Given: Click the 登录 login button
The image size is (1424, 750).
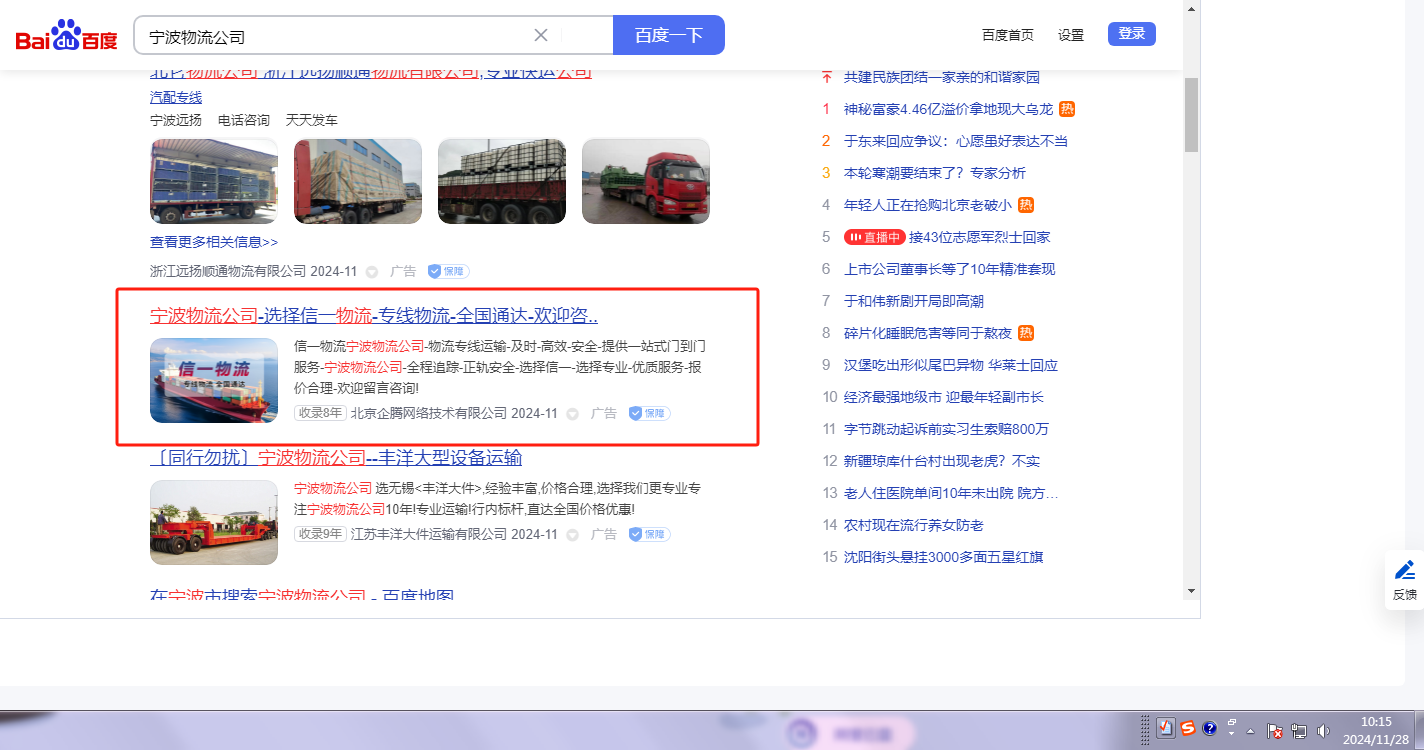Looking at the screenshot, I should point(1132,34).
